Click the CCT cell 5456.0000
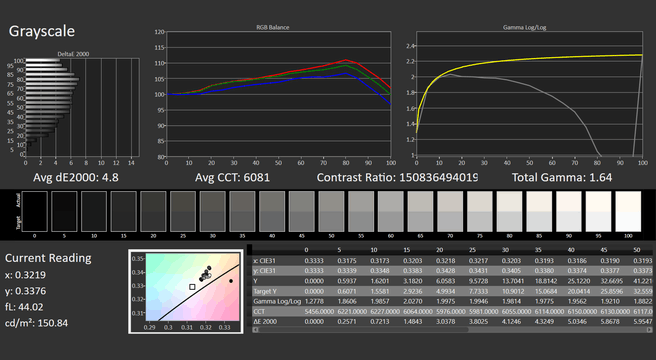This screenshot has width=656, height=360. click(319, 311)
